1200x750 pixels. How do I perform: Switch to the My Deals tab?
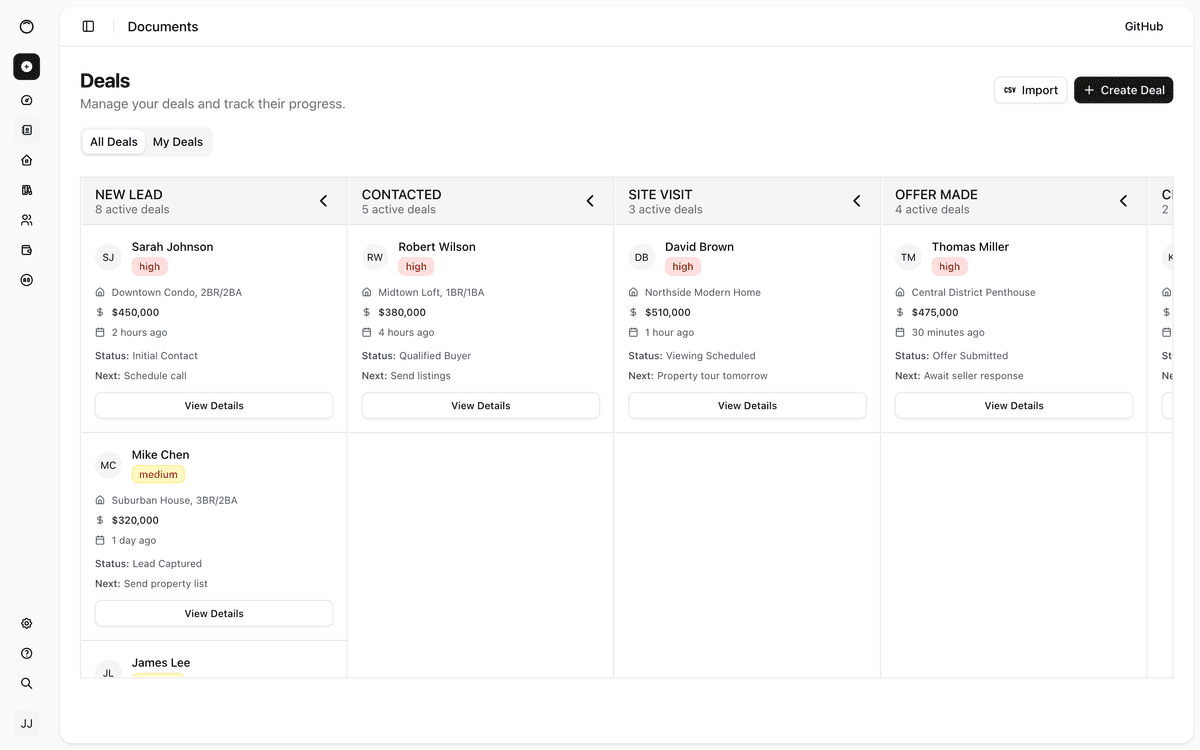[178, 142]
